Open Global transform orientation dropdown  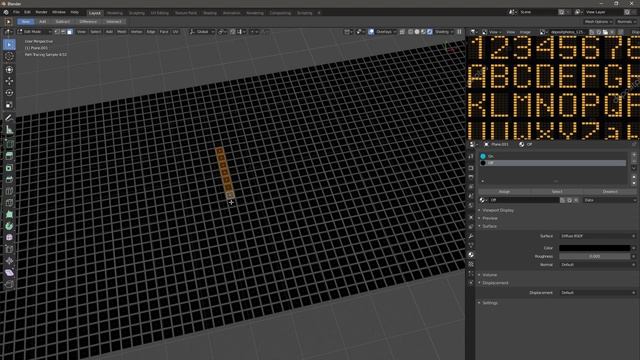coord(202,31)
